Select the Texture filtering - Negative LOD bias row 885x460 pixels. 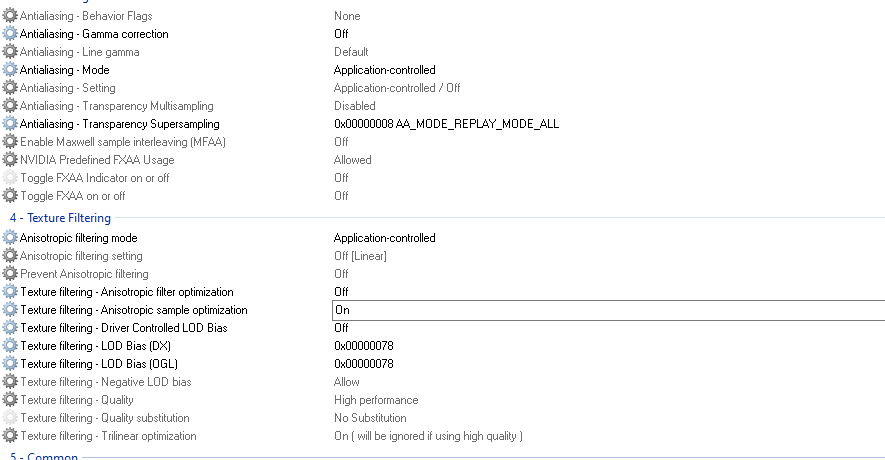(x=105, y=382)
